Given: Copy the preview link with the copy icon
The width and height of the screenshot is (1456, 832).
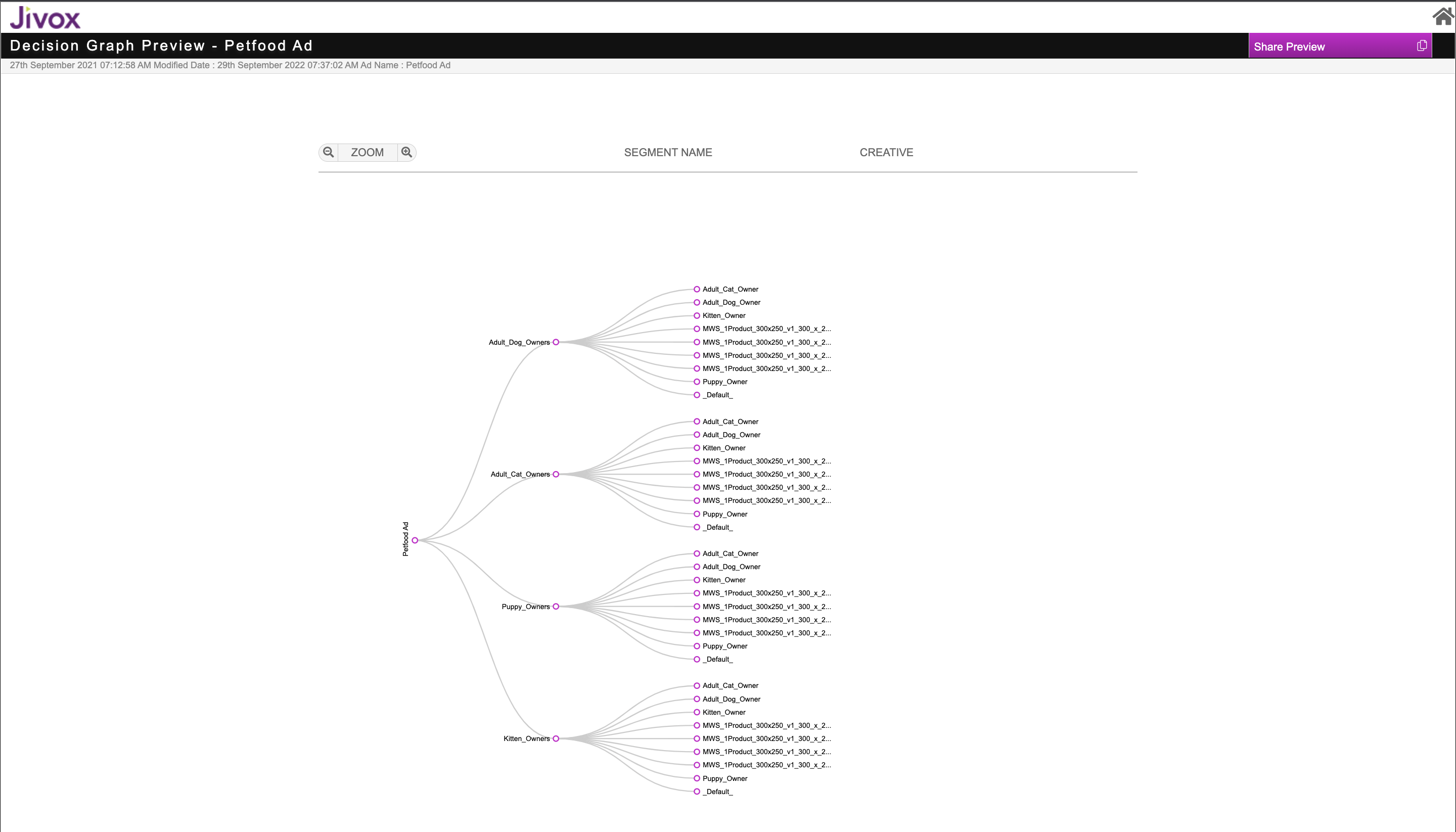Looking at the screenshot, I should [x=1422, y=45].
